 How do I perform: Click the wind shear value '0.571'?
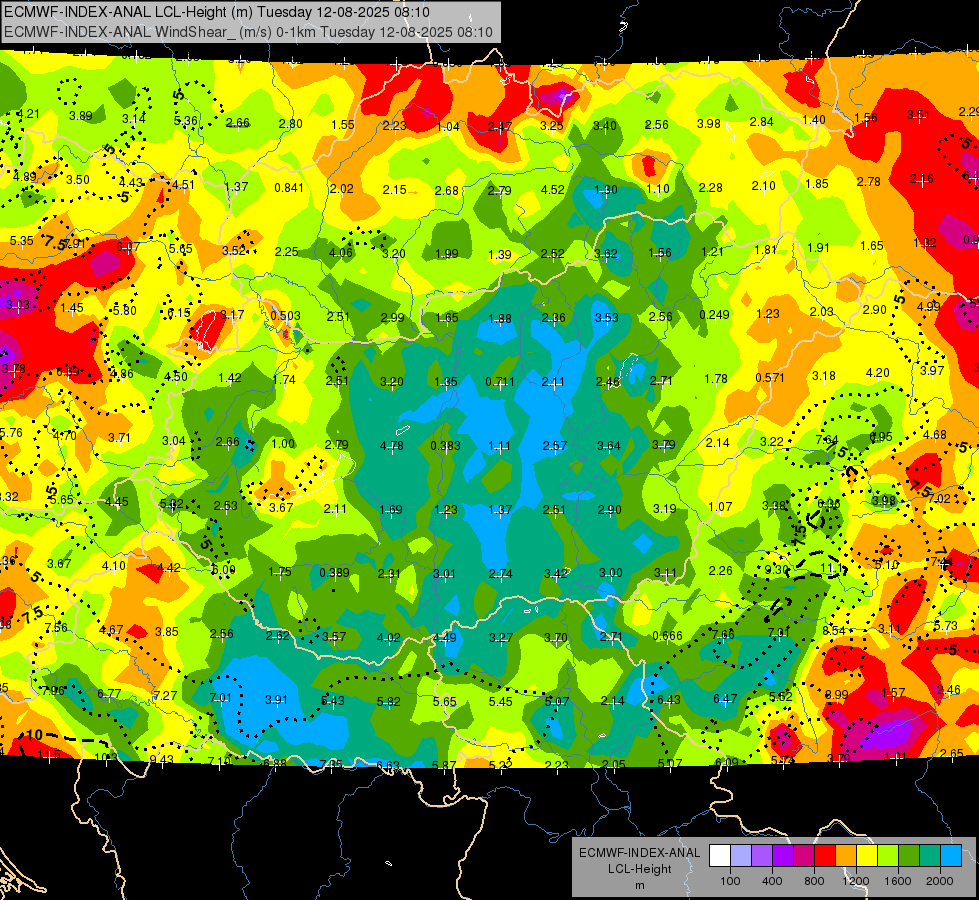[770, 377]
